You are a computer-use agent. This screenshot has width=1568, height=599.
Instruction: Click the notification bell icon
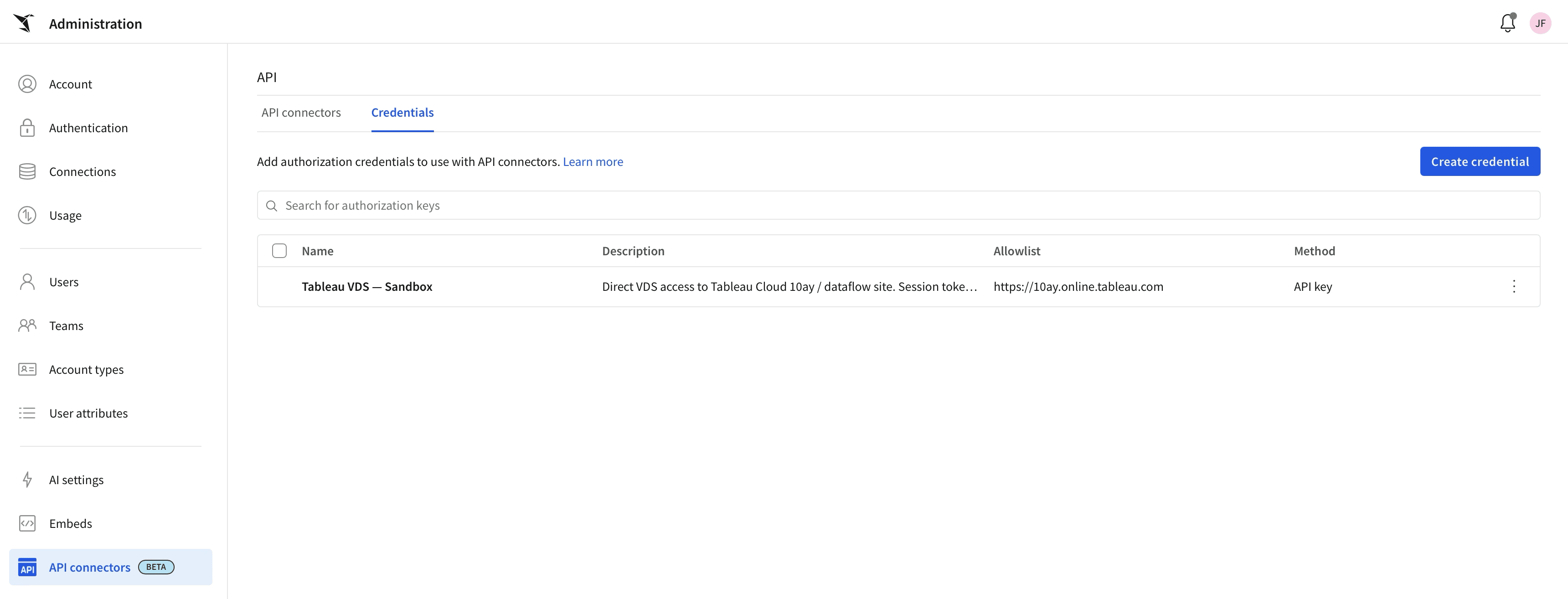[1507, 23]
